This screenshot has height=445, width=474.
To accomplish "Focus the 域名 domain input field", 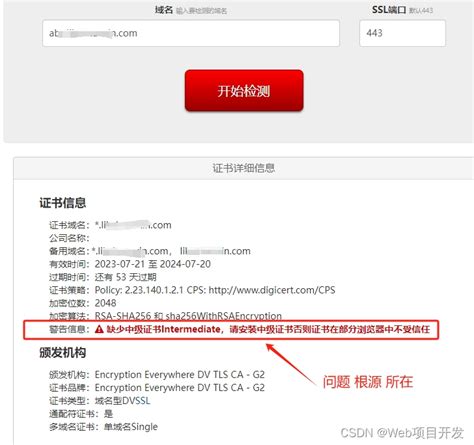I will coord(191,33).
